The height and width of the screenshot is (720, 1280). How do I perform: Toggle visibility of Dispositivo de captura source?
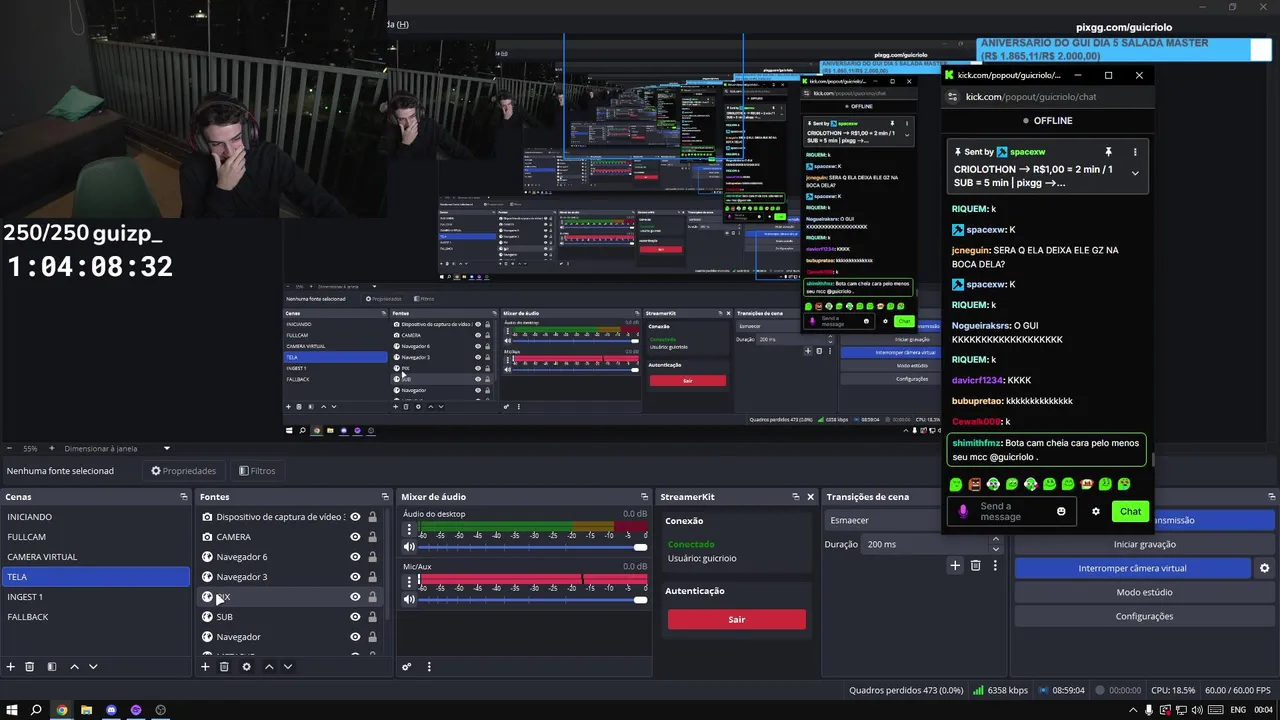click(x=355, y=517)
